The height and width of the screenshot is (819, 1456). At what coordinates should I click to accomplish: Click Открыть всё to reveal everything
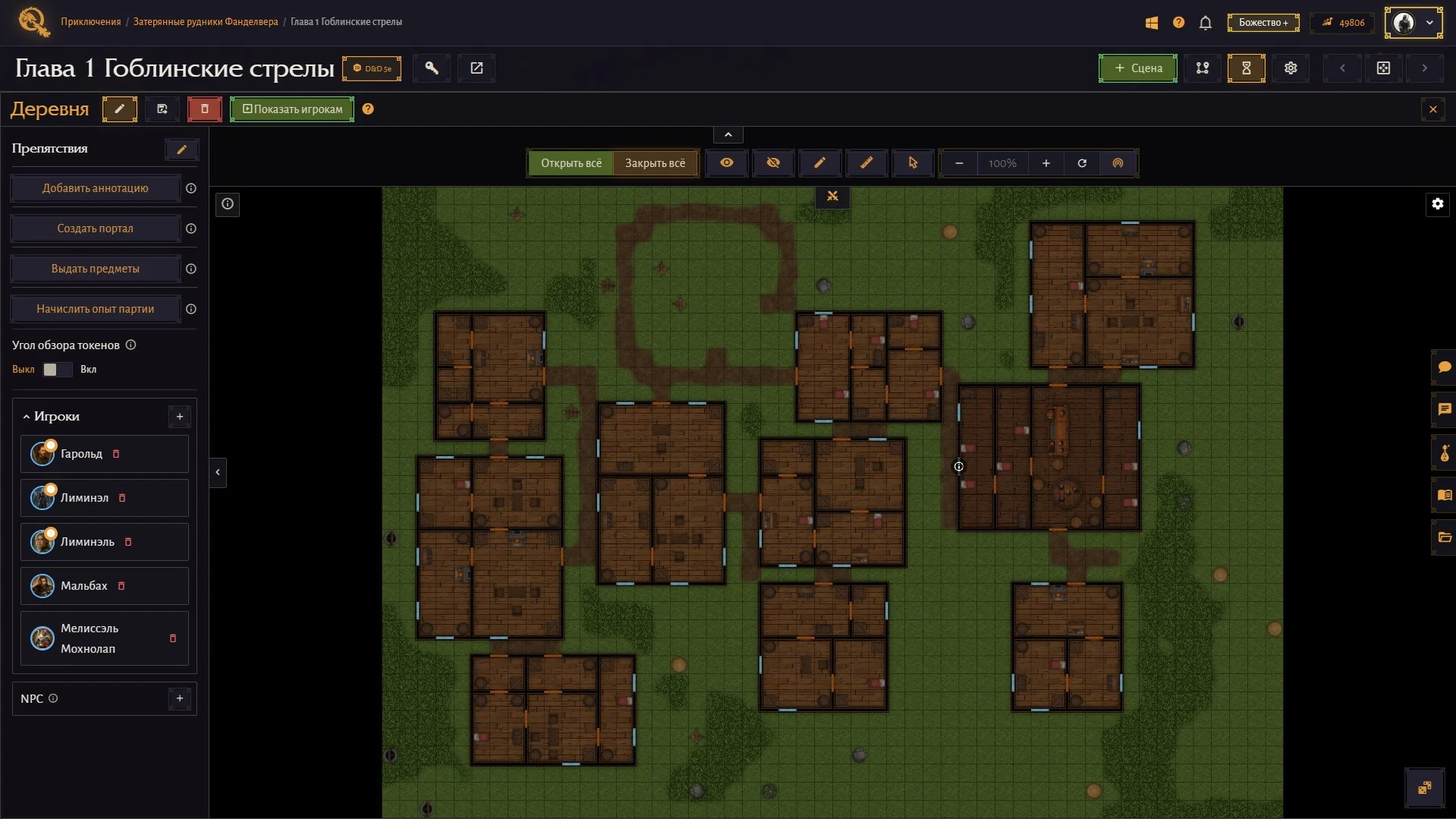[571, 163]
